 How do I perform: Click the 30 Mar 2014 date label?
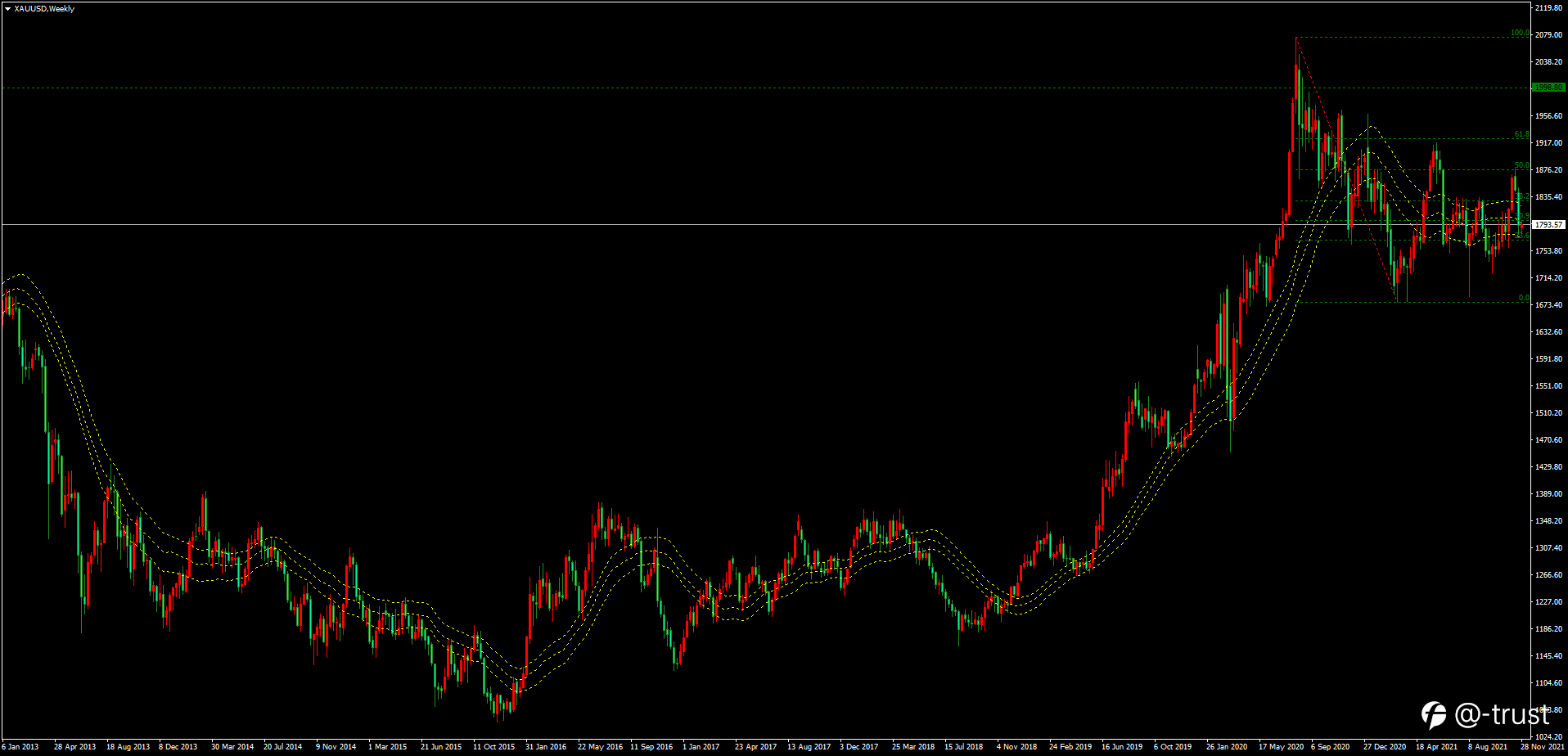coord(232,747)
